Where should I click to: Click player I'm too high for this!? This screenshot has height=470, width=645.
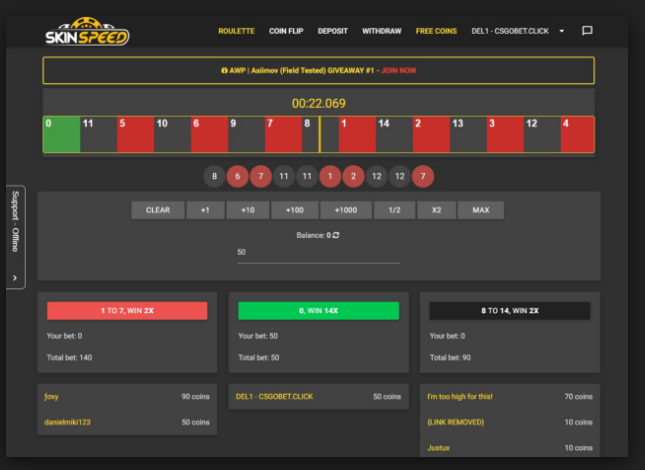[460, 397]
